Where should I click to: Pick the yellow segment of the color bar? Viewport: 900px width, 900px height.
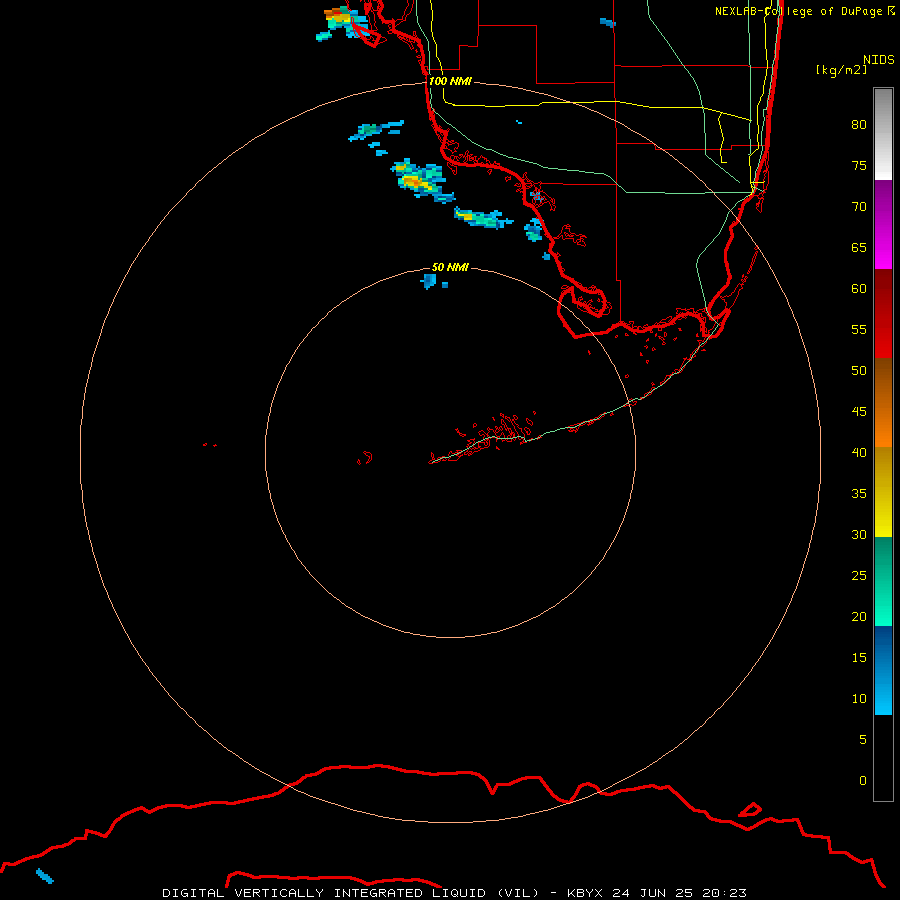click(883, 492)
